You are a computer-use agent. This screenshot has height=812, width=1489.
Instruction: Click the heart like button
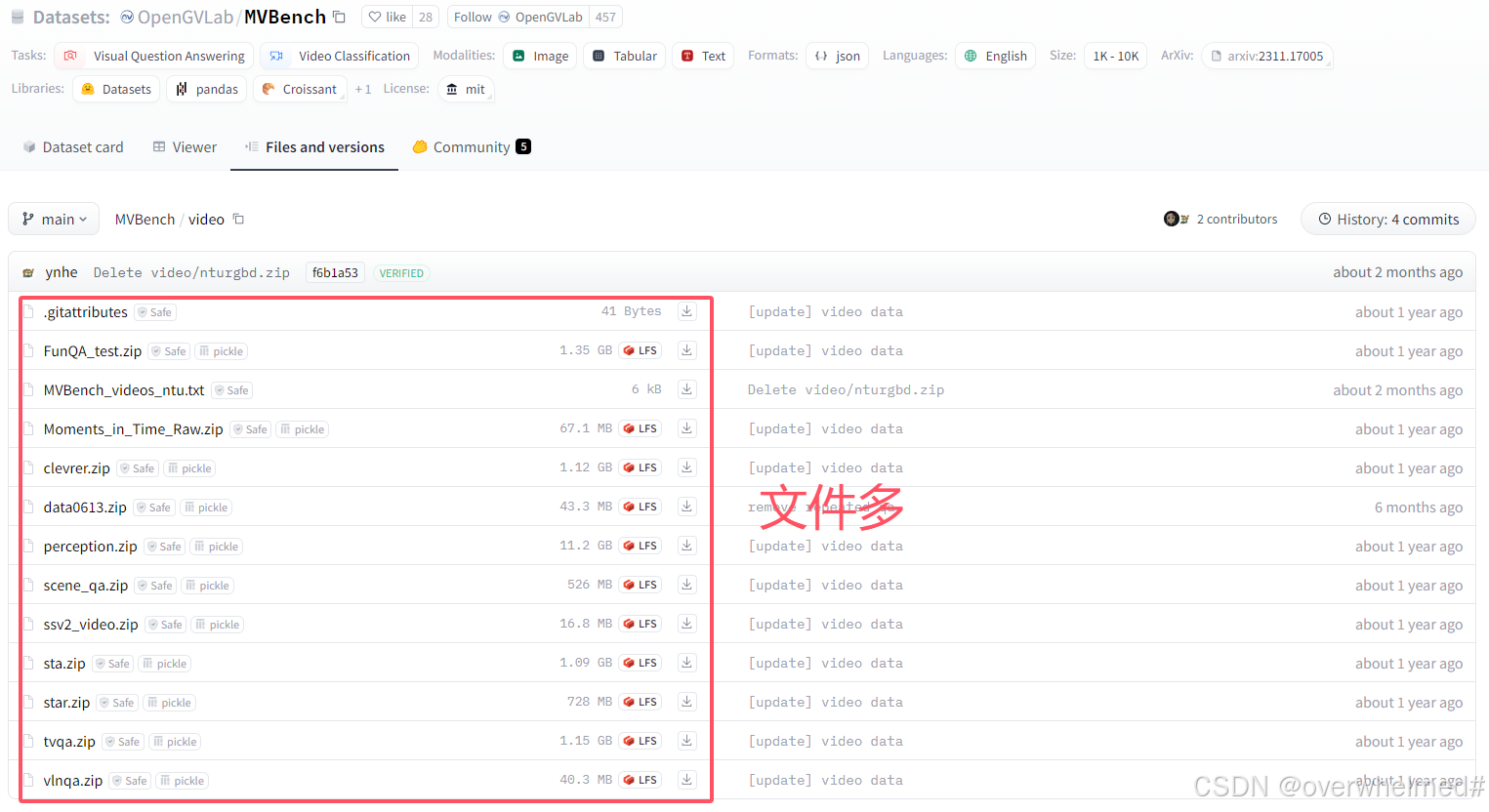[387, 17]
